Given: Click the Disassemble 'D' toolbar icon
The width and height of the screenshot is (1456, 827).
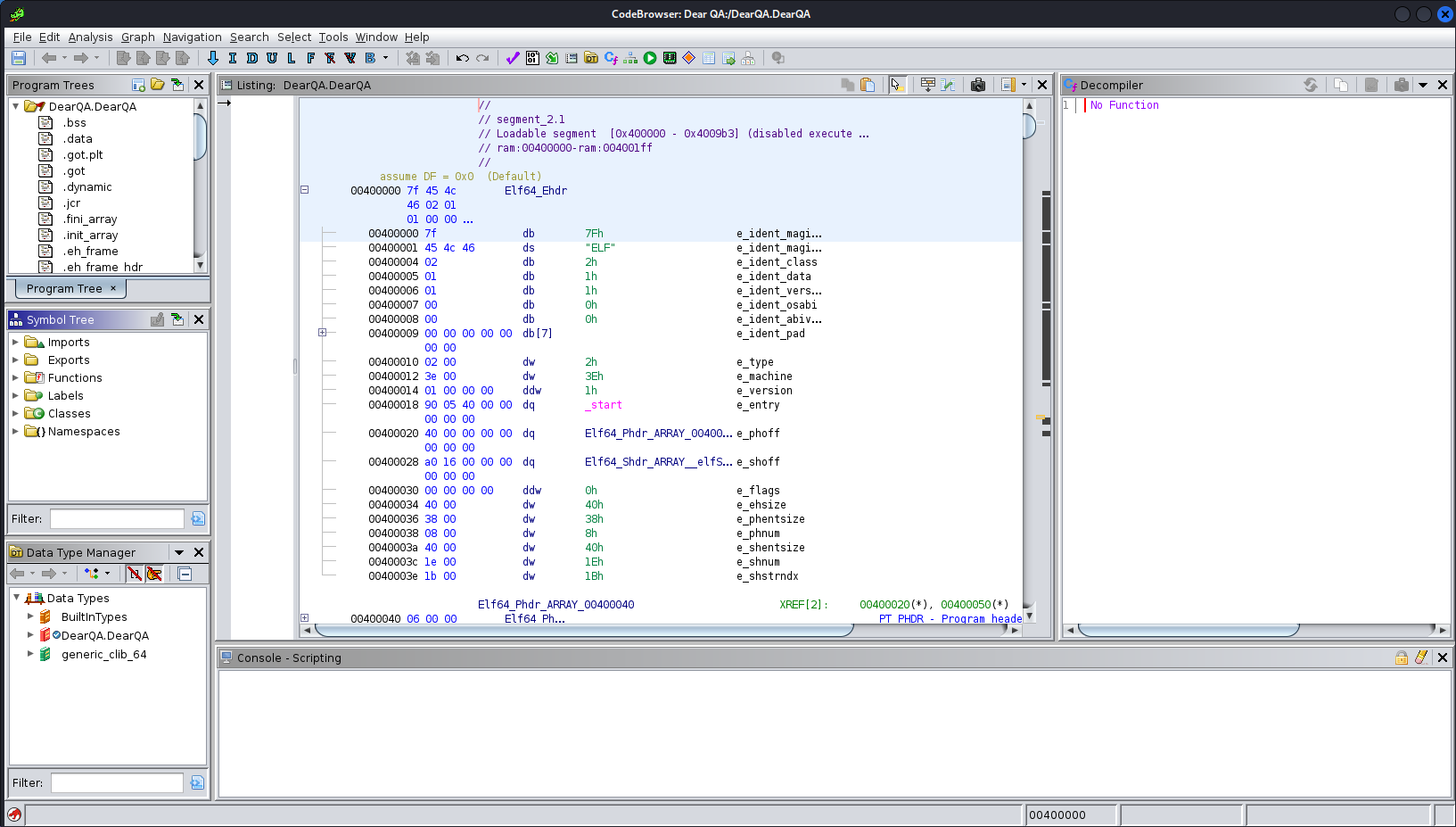Looking at the screenshot, I should (252, 58).
